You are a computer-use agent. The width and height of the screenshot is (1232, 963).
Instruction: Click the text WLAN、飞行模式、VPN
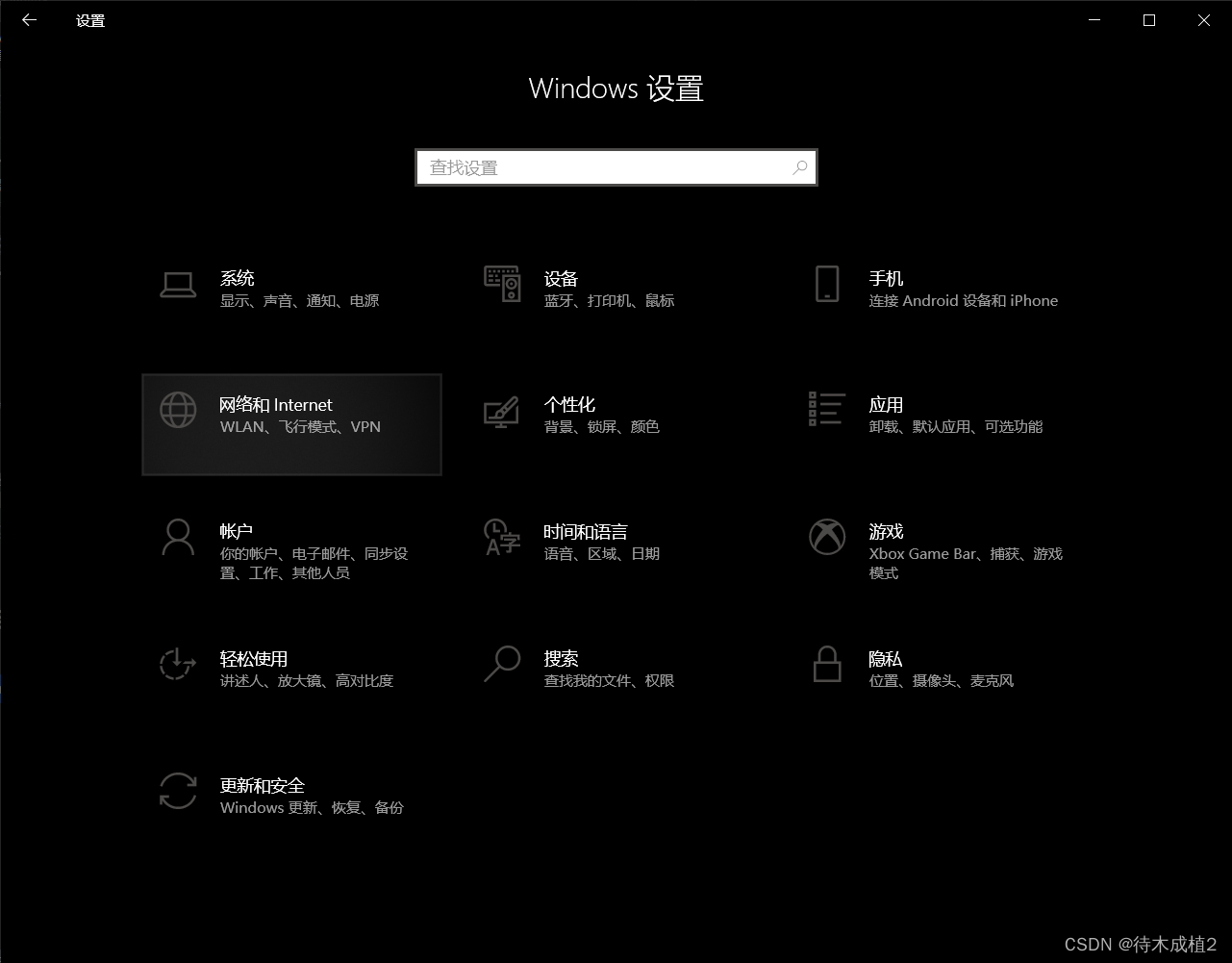point(300,427)
